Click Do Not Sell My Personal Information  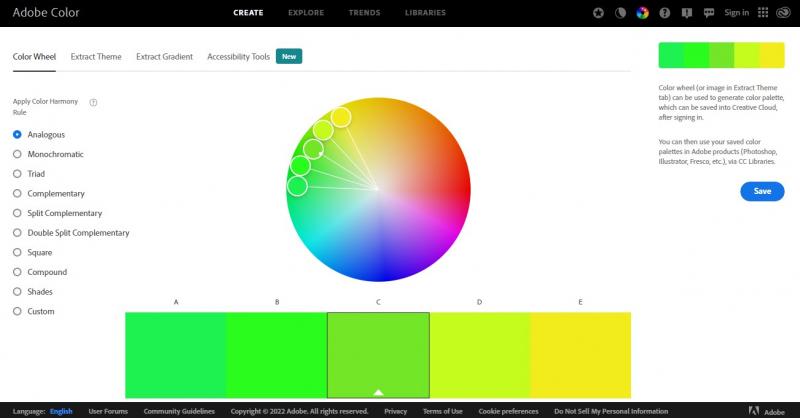[611, 411]
